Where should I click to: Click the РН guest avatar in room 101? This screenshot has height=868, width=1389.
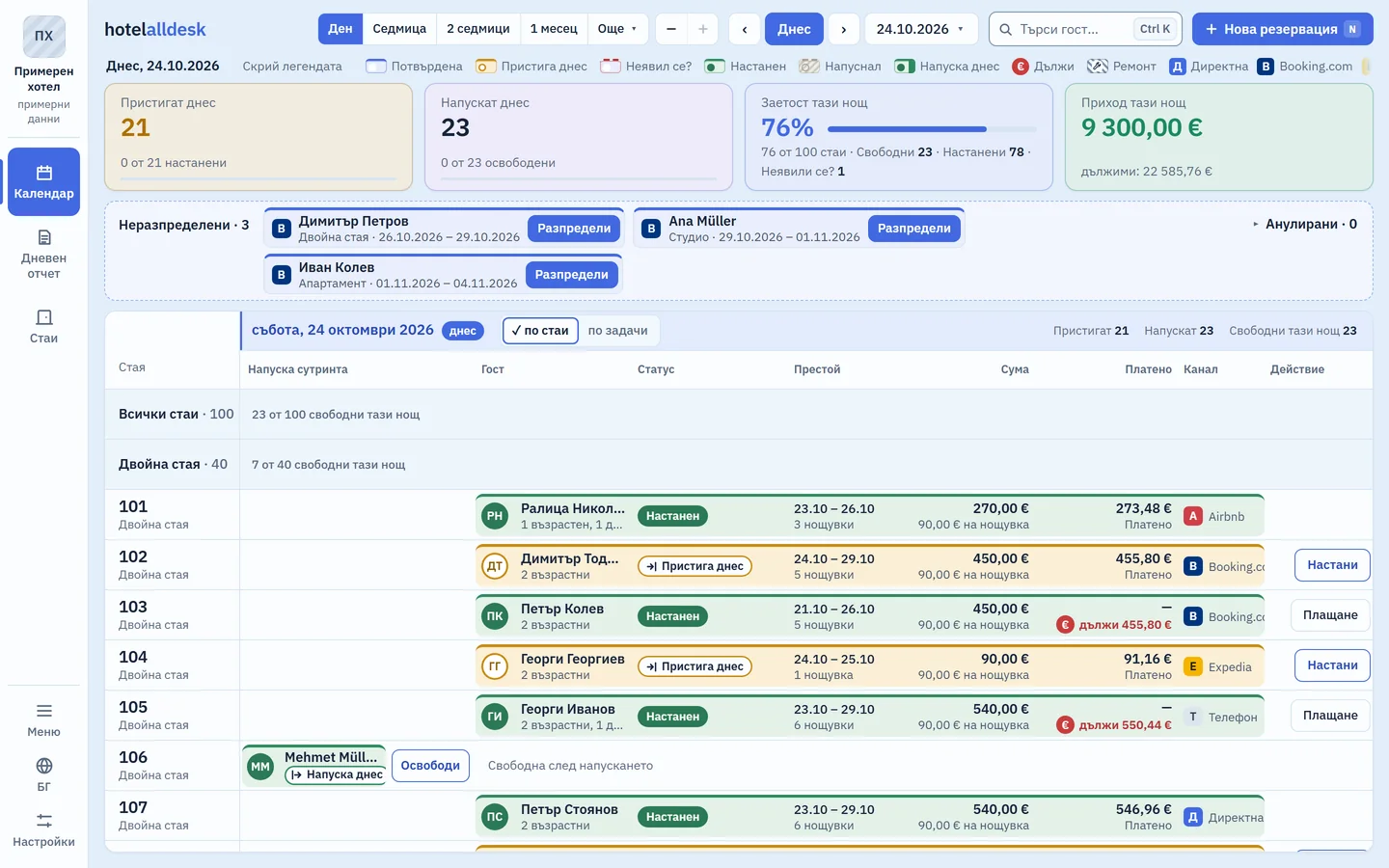click(495, 516)
